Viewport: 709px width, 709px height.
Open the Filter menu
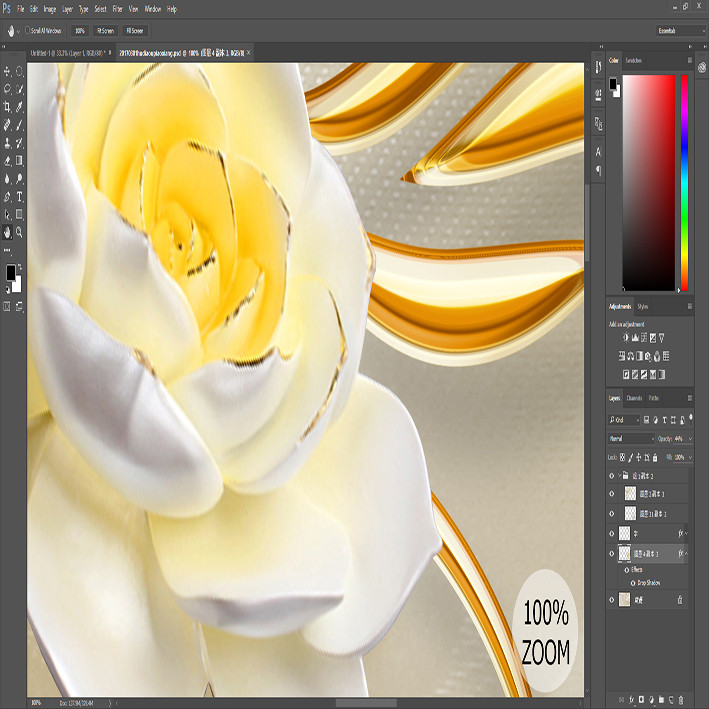click(x=118, y=9)
